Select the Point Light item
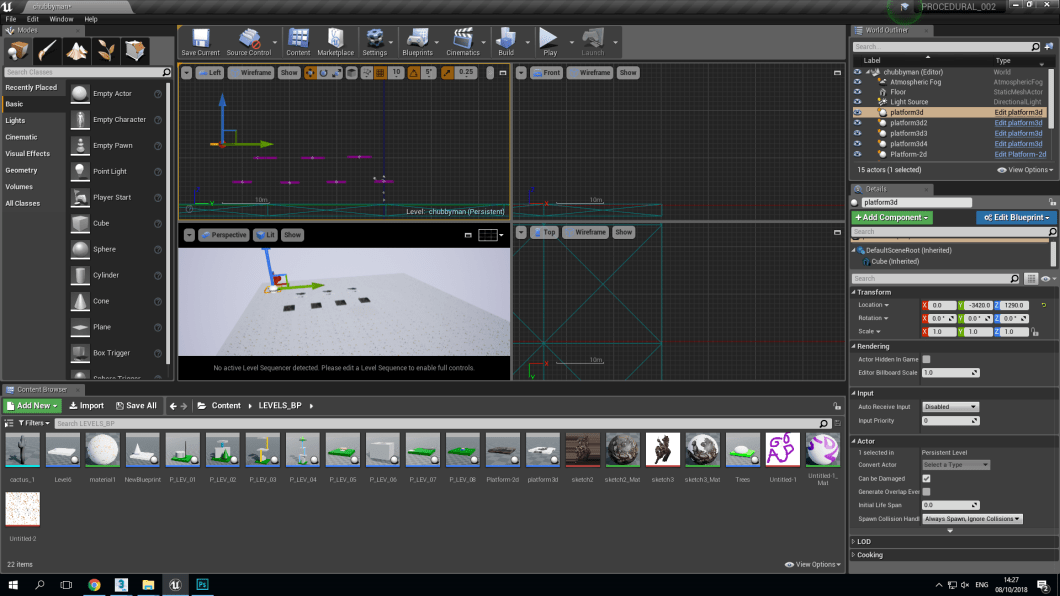 (x=116, y=172)
